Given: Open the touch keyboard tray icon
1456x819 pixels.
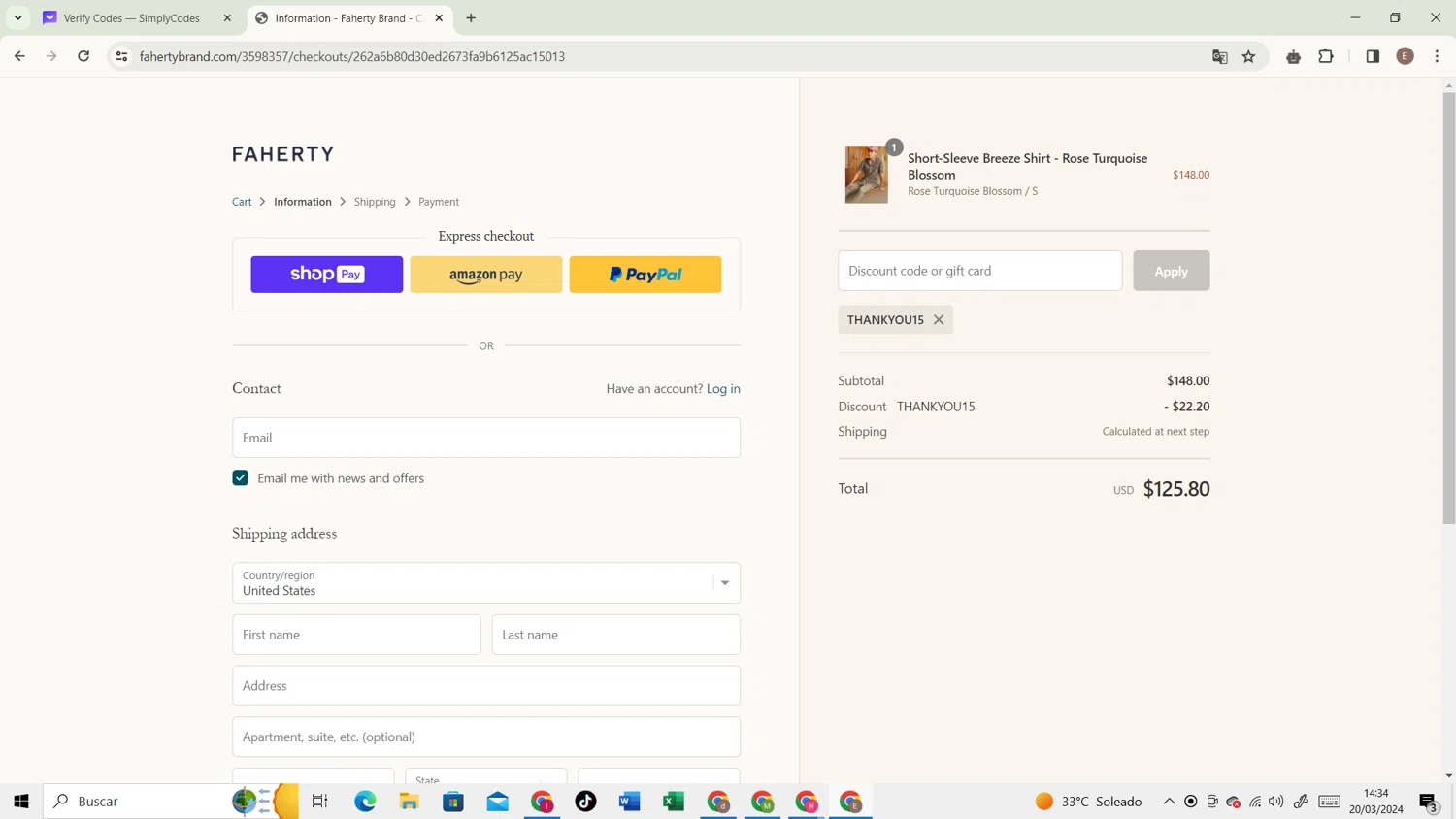Looking at the screenshot, I should pos(1330,802).
